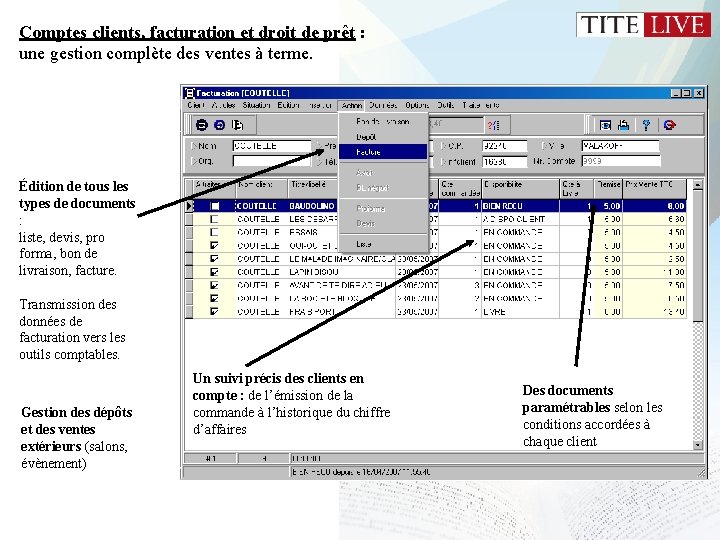Select the LIVRE availability cell
Viewport: 720px width, 540px height.
tap(521, 311)
